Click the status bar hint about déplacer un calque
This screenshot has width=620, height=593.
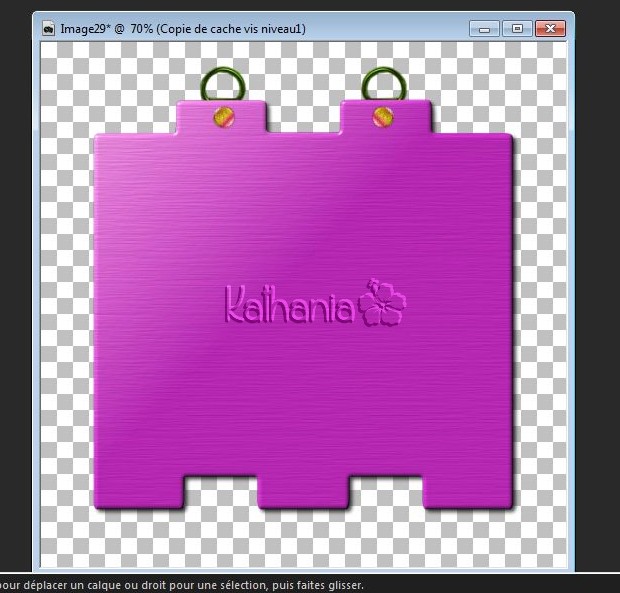[181, 585]
